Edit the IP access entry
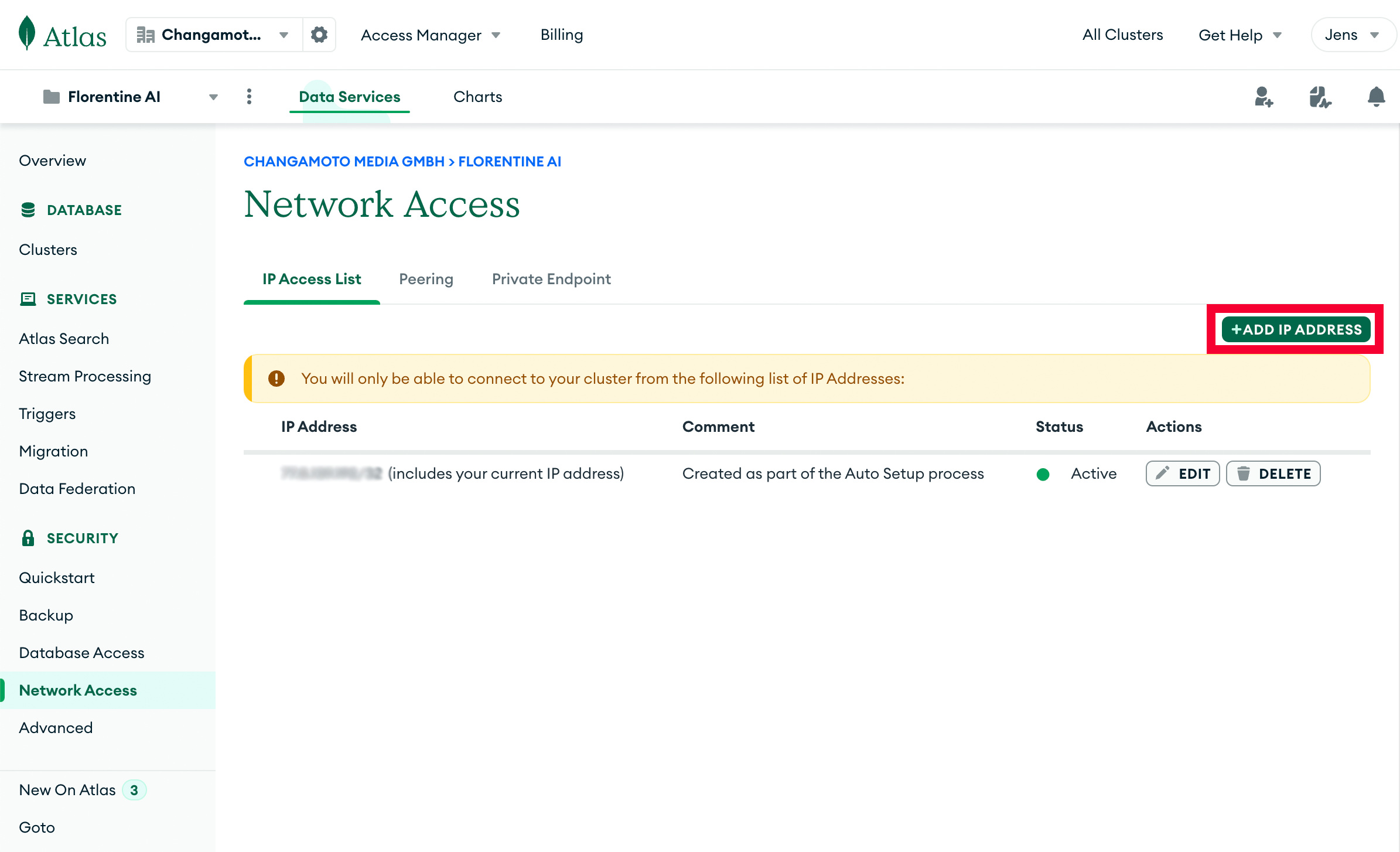The height and width of the screenshot is (852, 1400). point(1183,473)
